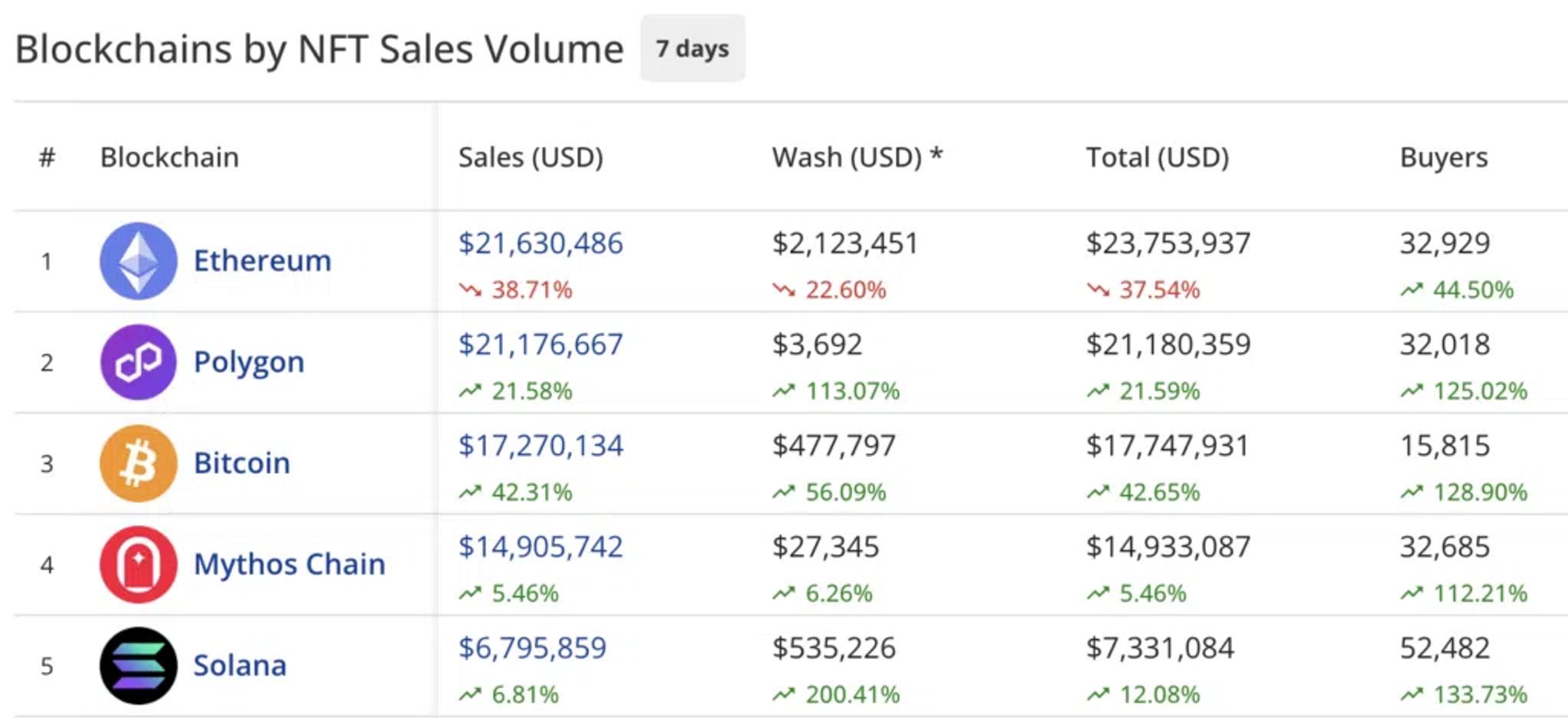The height and width of the screenshot is (718, 1568).
Task: Open the Mythos Chain blockchain link
Action: (289, 564)
